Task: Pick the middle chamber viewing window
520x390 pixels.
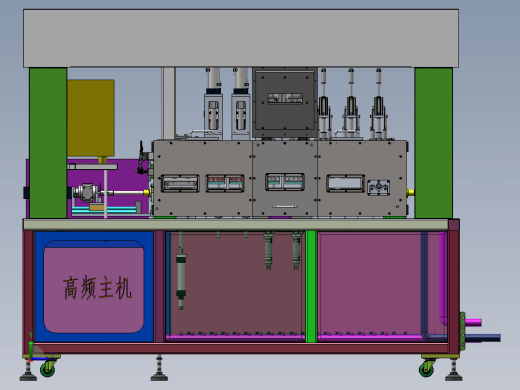Action: pos(285,182)
